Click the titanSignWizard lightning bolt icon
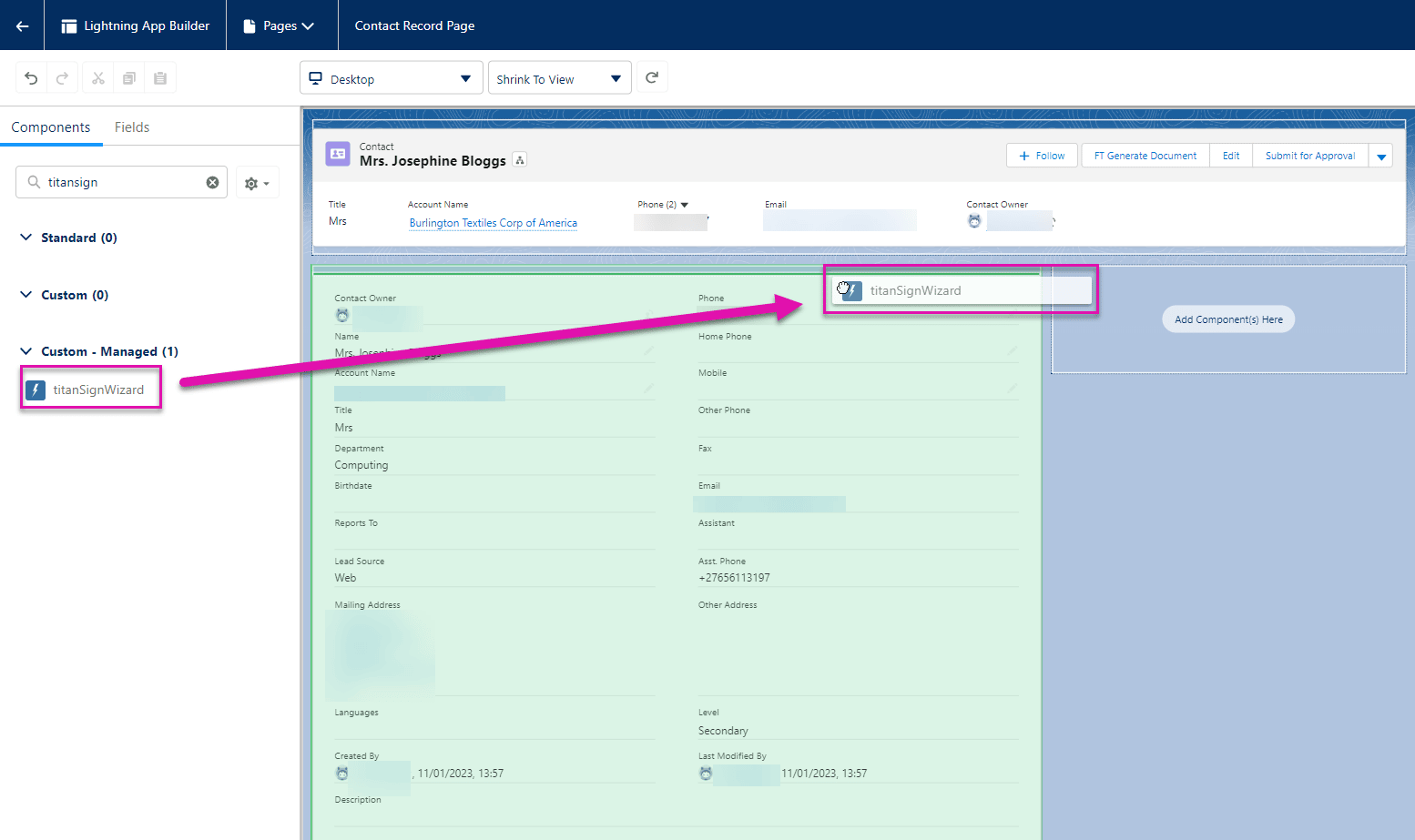This screenshot has height=840, width=1415. click(x=36, y=390)
